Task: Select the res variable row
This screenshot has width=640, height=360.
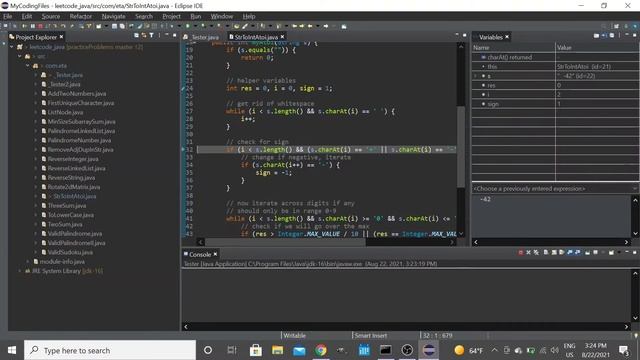Action: [556, 85]
